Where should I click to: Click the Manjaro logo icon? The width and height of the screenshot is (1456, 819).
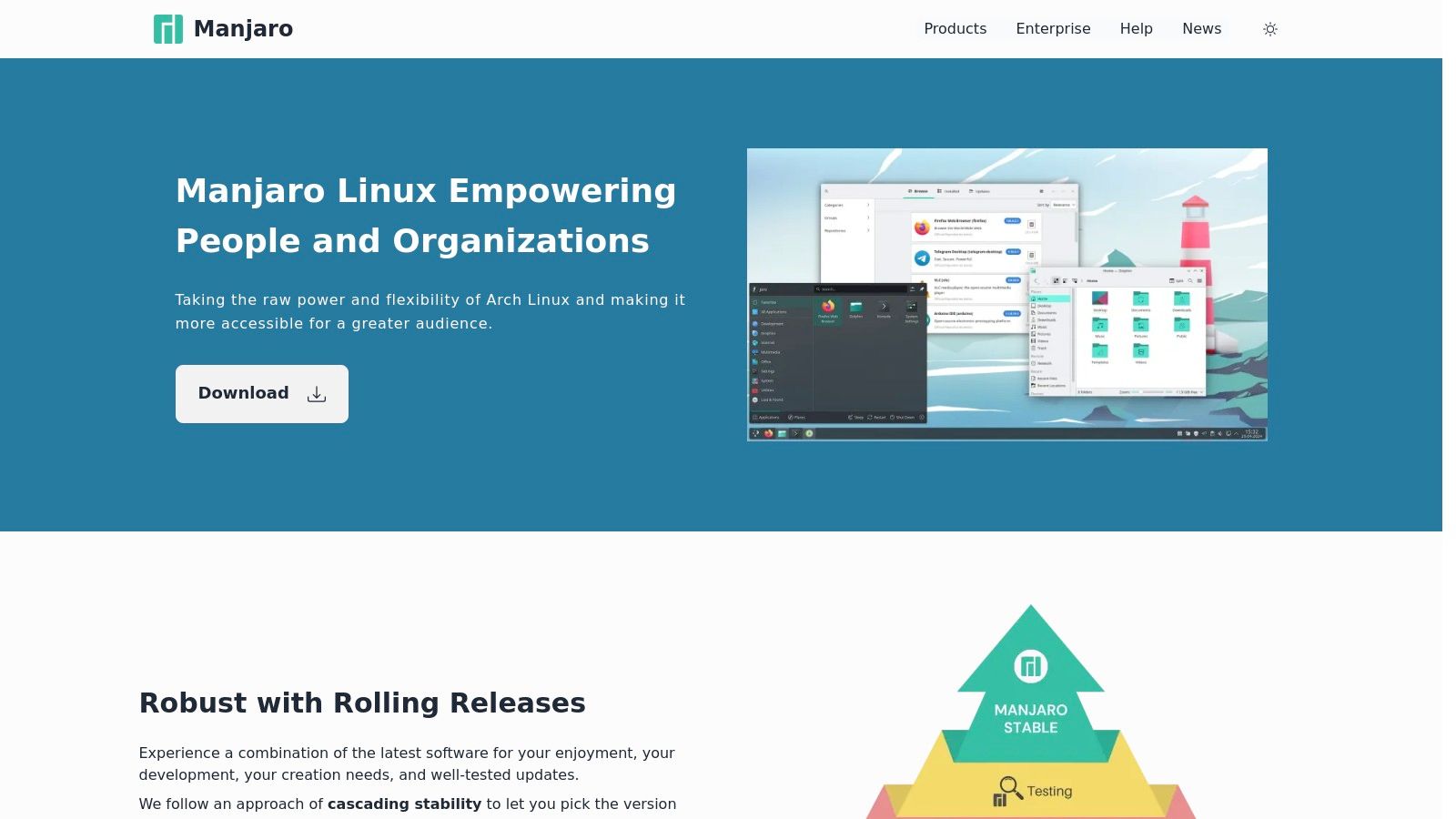pyautogui.click(x=168, y=29)
